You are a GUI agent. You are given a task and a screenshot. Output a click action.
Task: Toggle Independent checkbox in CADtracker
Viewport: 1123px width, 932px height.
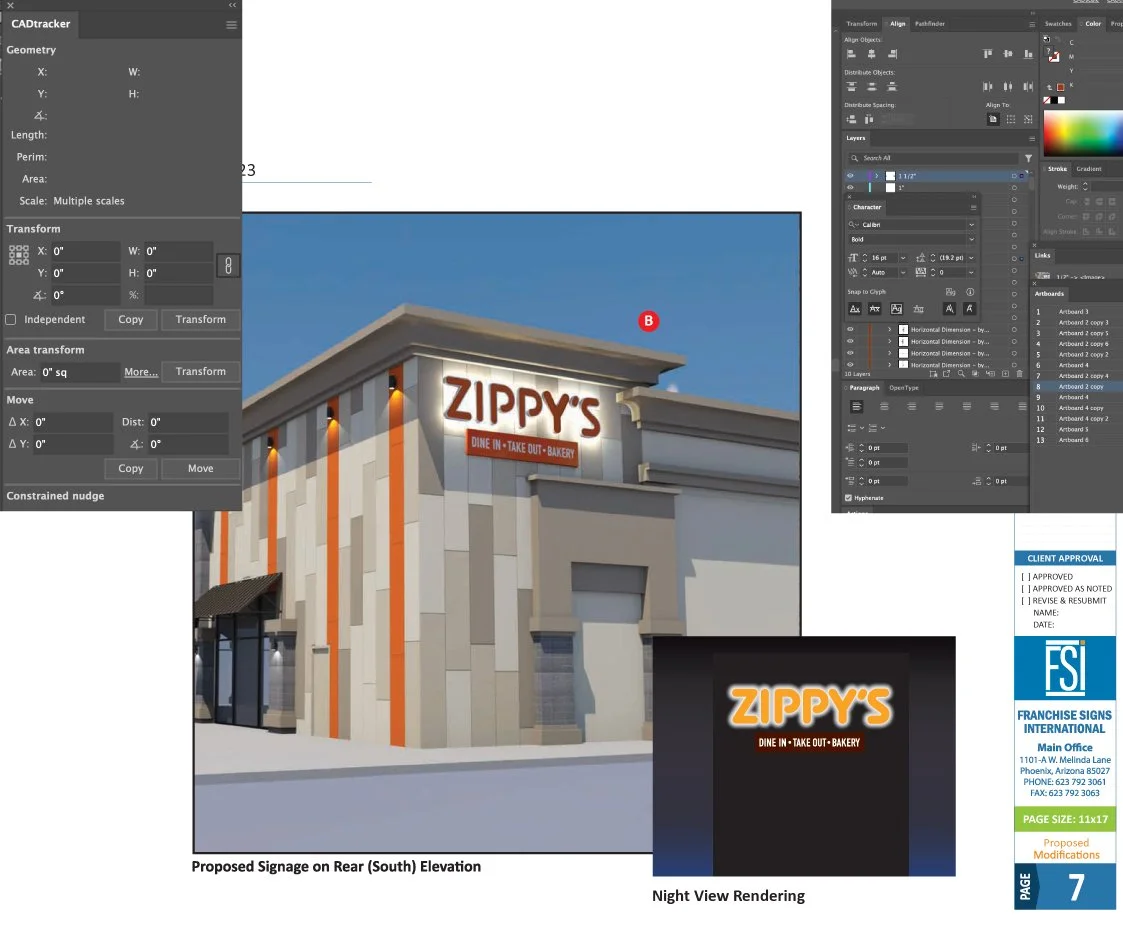(11, 320)
